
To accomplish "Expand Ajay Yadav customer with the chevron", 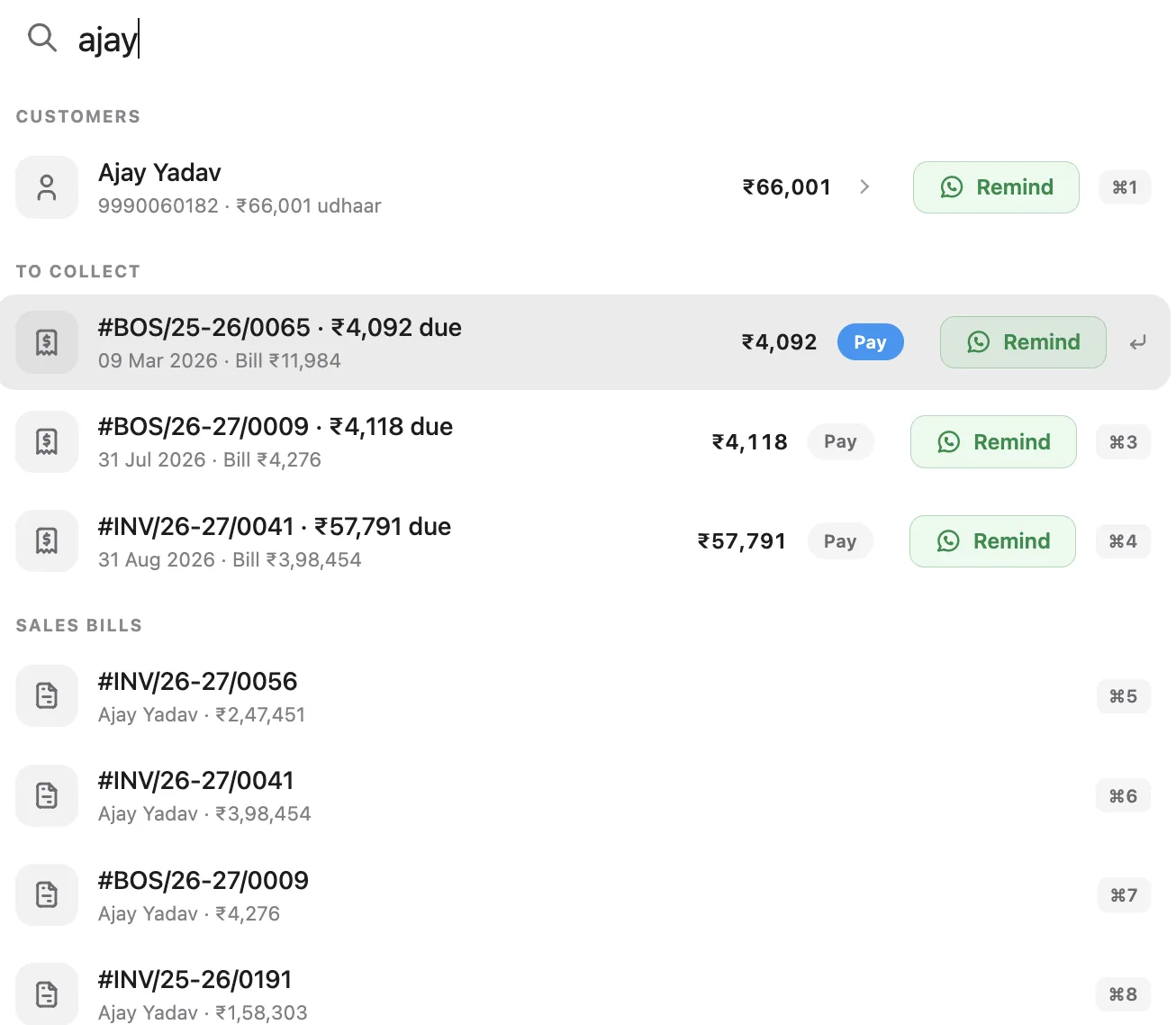I will click(x=864, y=186).
